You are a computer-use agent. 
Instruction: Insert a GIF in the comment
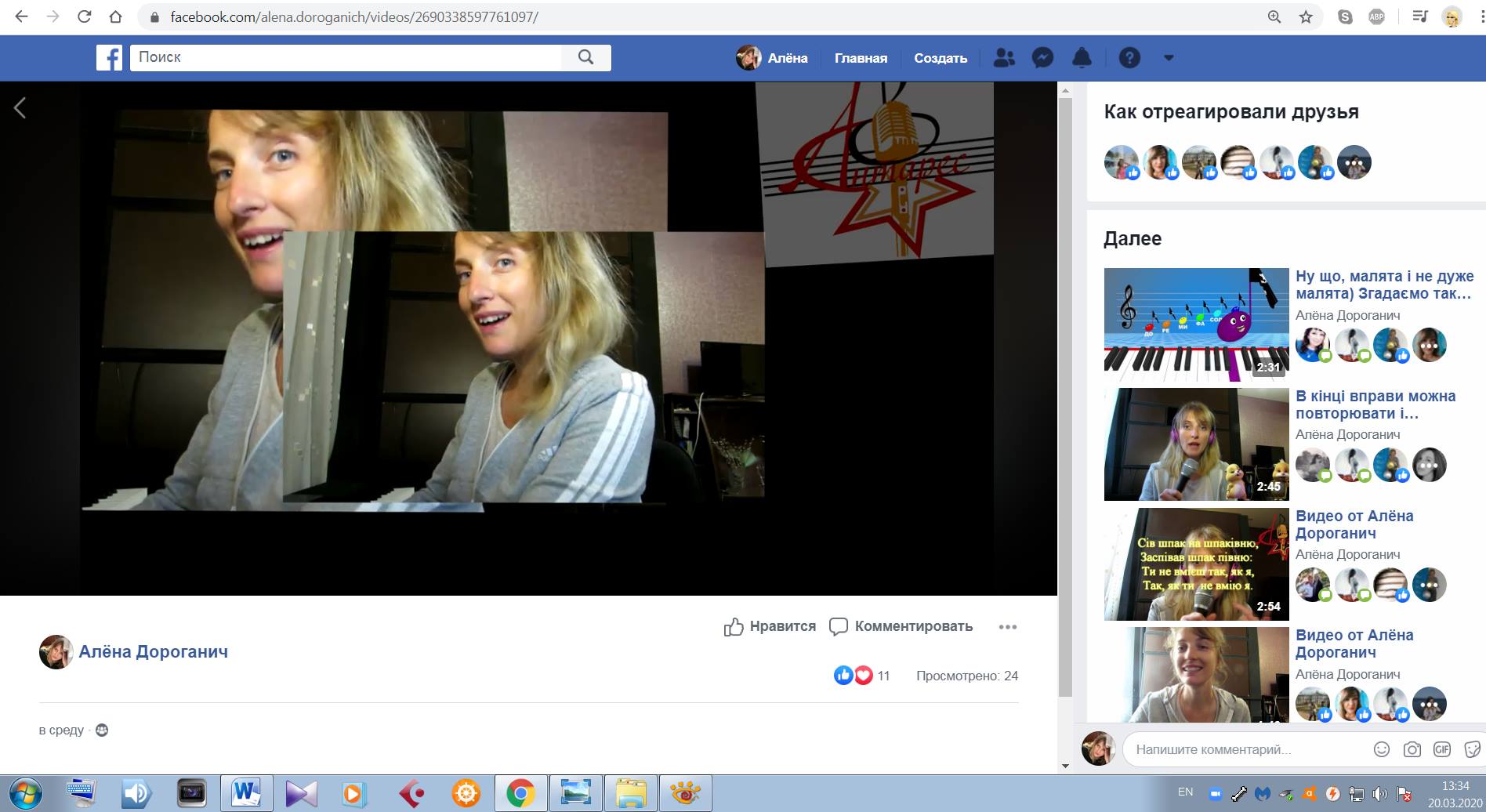click(1442, 749)
